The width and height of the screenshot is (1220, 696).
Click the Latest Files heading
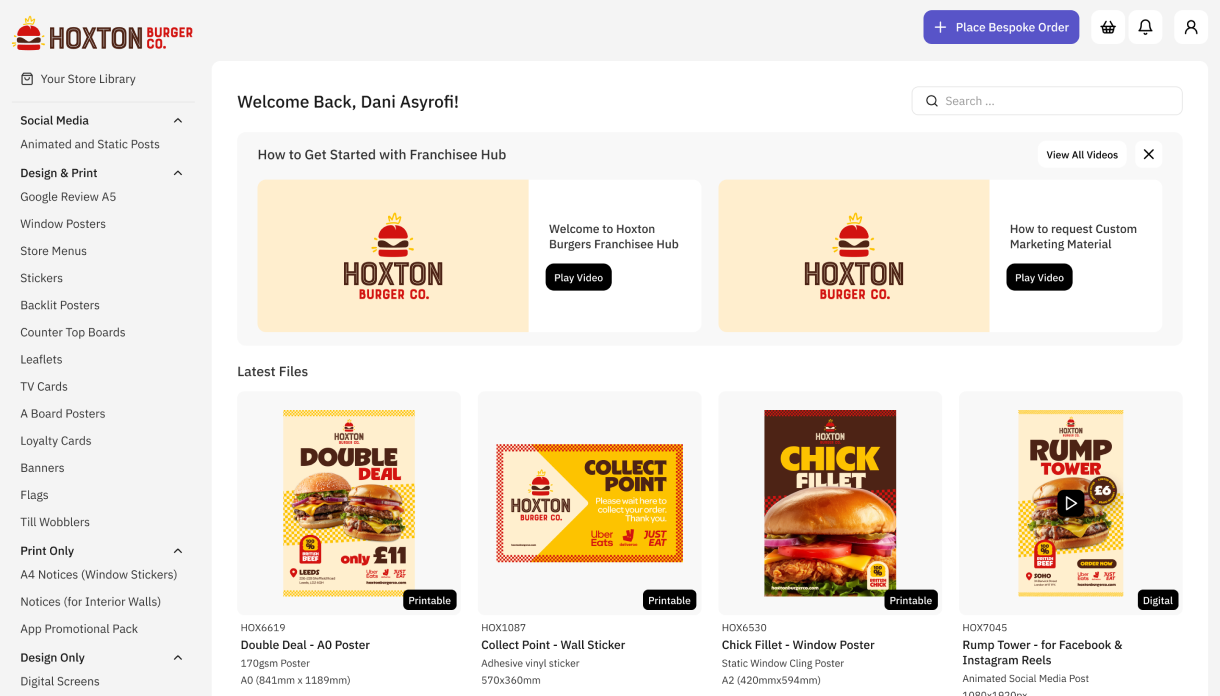pos(273,372)
